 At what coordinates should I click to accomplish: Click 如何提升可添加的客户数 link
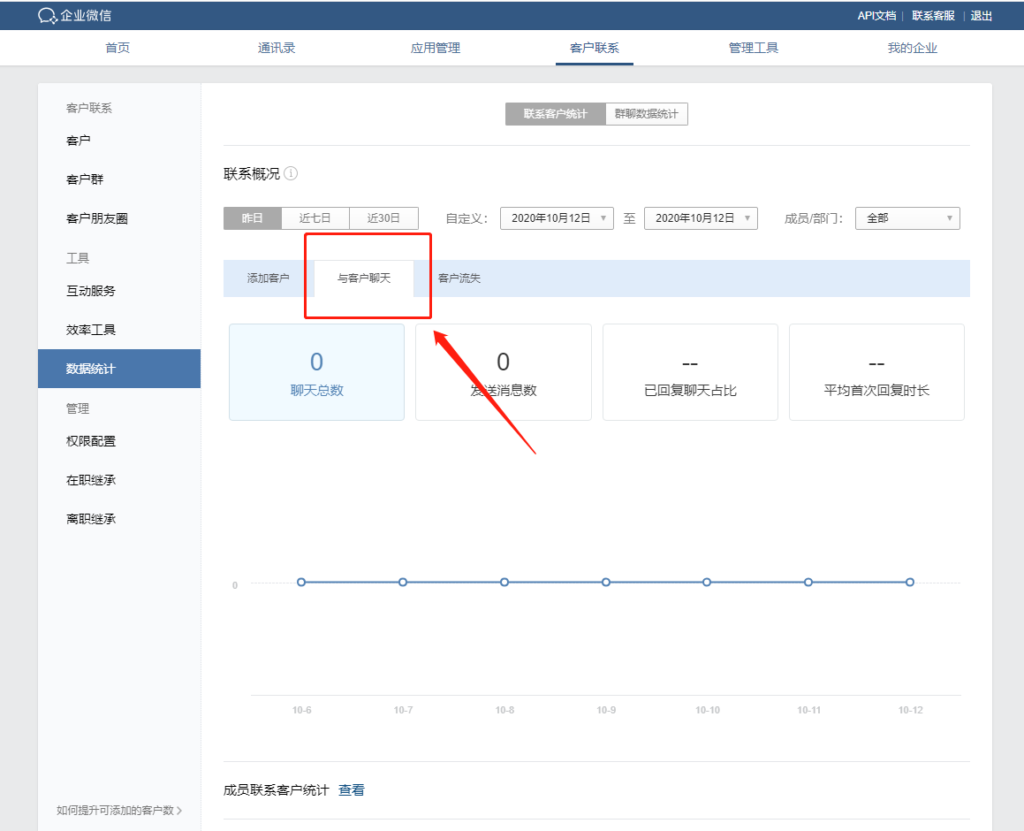tap(119, 810)
